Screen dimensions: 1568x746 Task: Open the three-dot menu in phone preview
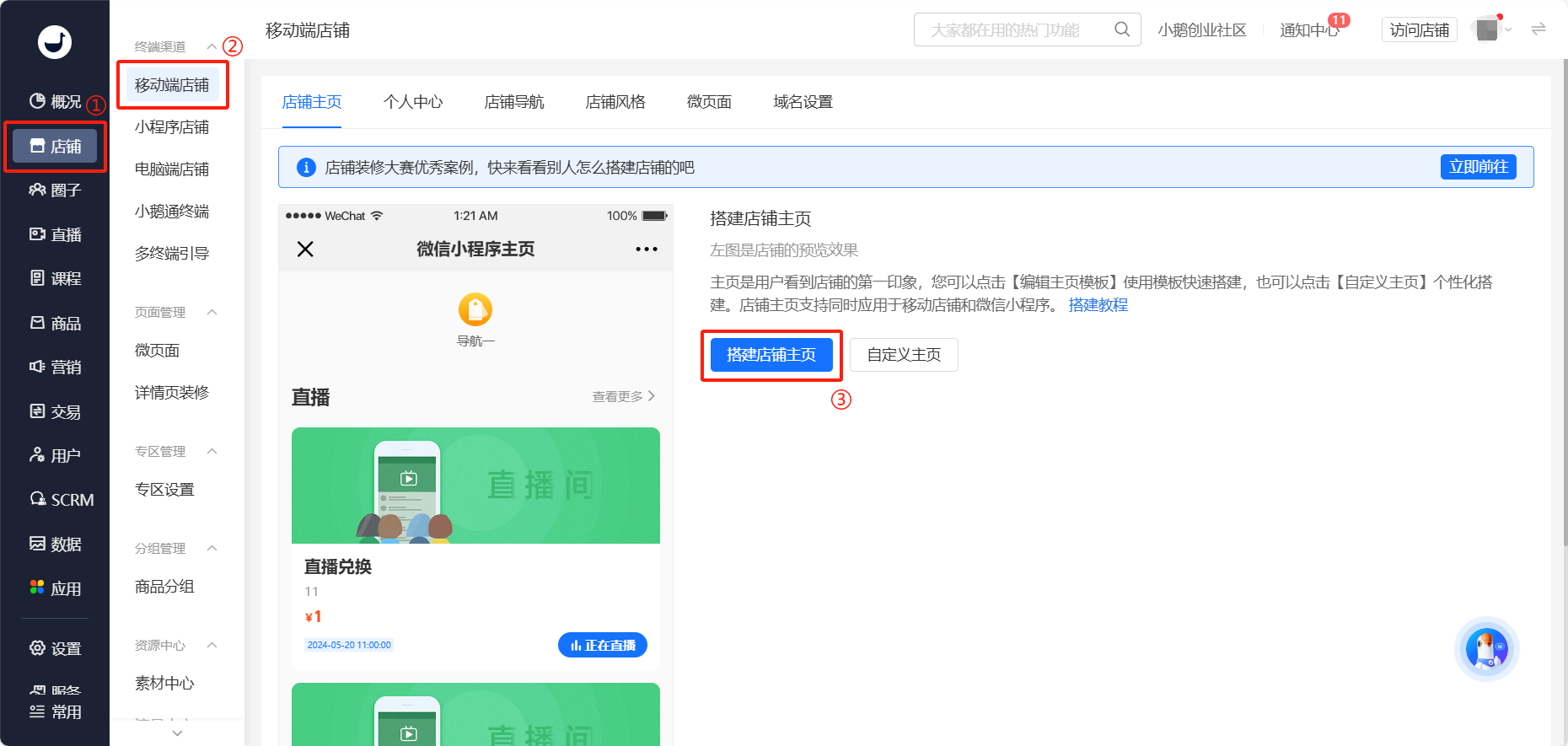tap(647, 250)
